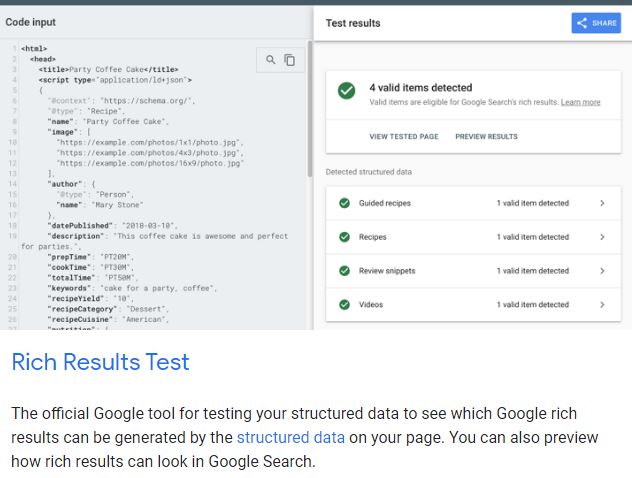632x478 pixels.
Task: Expand the Recipes row chevron
Action: (602, 237)
